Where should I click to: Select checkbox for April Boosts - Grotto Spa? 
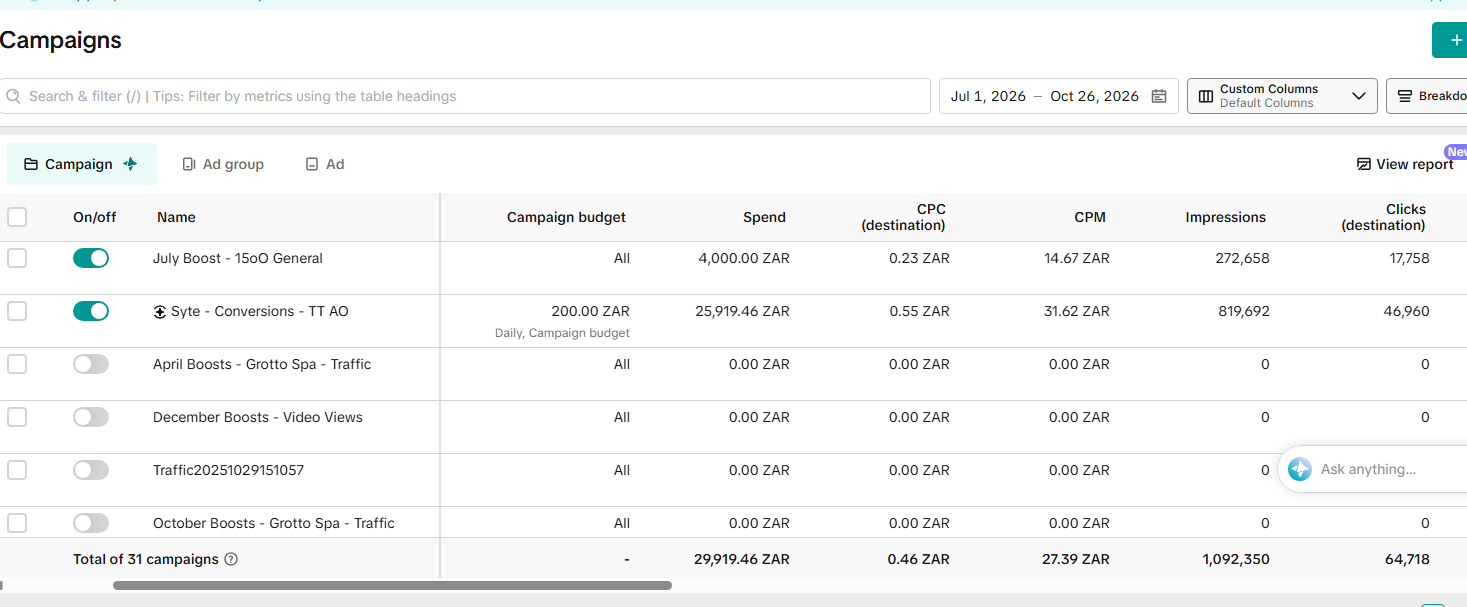point(17,364)
